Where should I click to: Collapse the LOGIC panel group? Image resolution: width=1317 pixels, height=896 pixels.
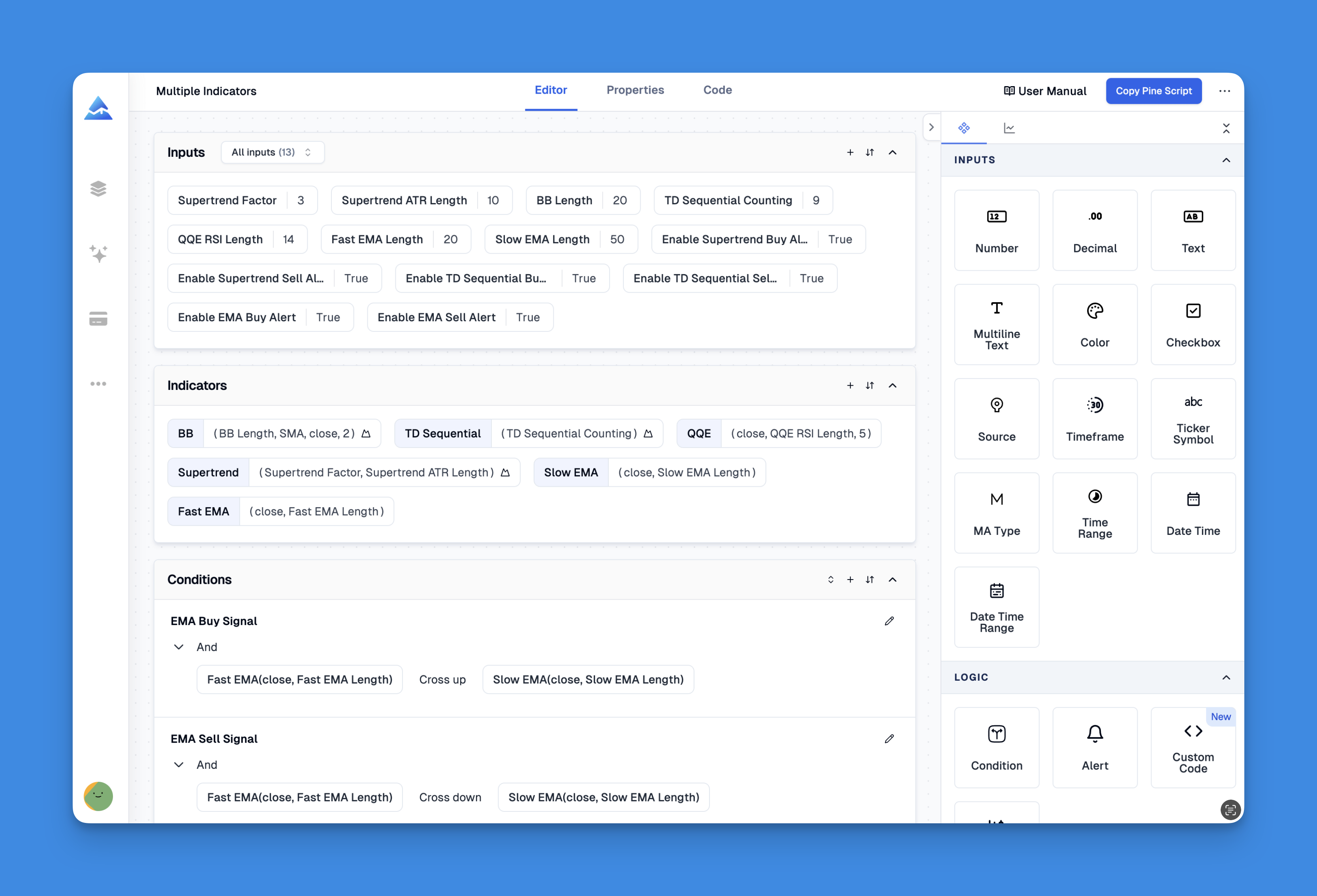[1226, 677]
